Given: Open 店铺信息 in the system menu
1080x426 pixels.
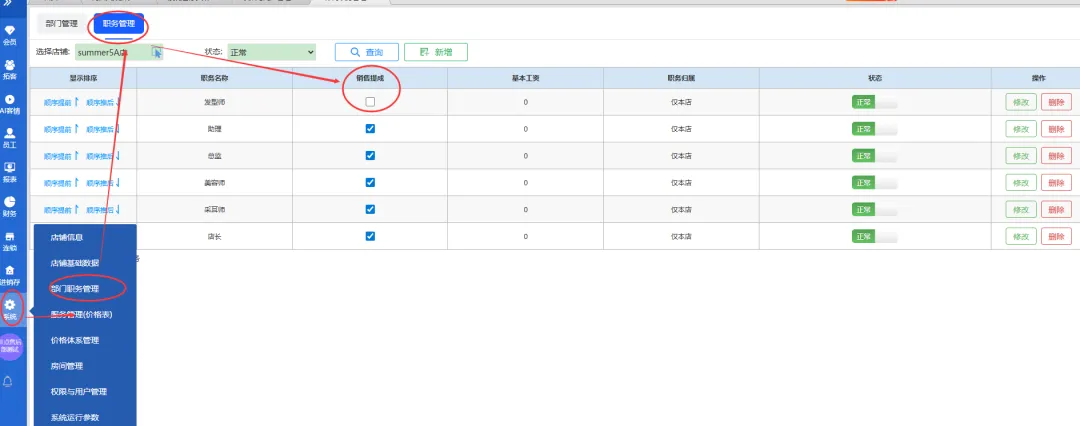Looking at the screenshot, I should click(67, 237).
